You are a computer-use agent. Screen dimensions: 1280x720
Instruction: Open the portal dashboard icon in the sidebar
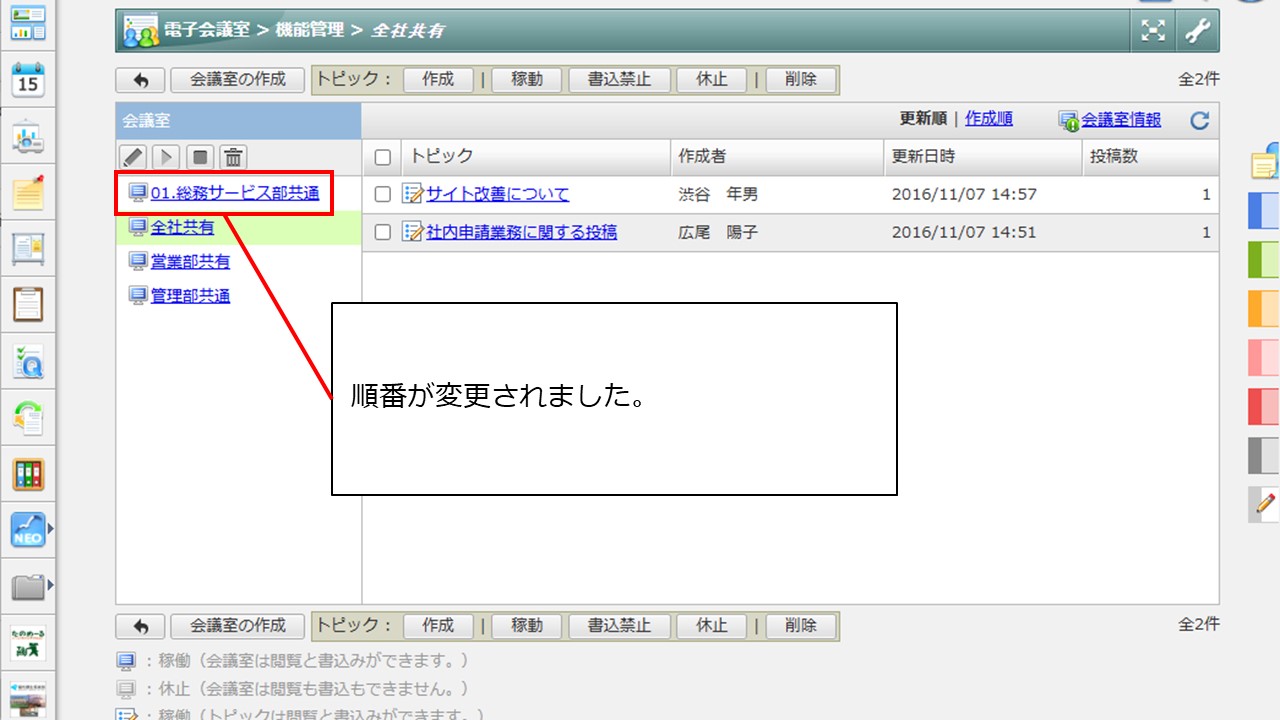pyautogui.click(x=28, y=22)
